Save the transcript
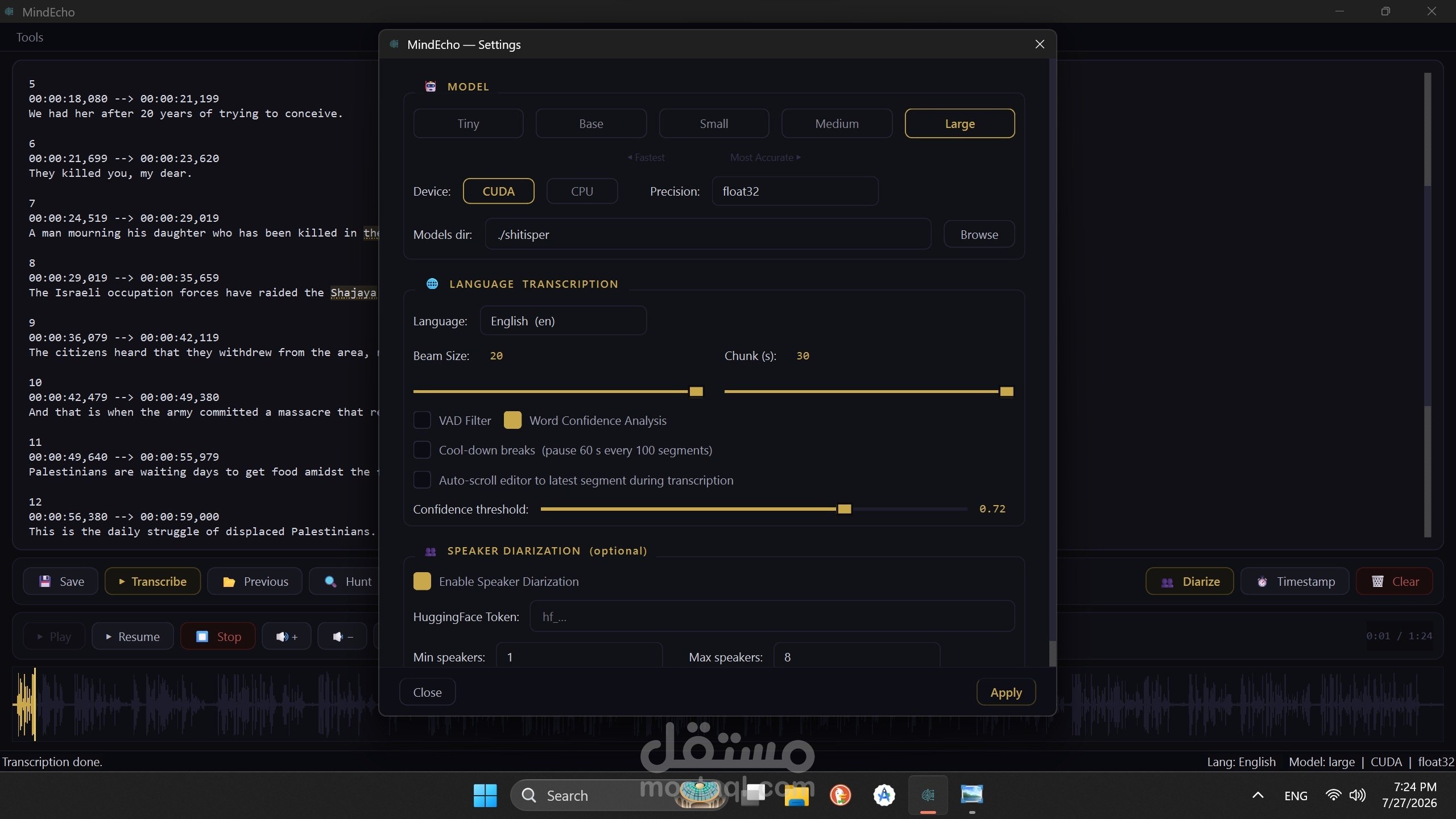This screenshot has width=1456, height=819. click(x=60, y=581)
